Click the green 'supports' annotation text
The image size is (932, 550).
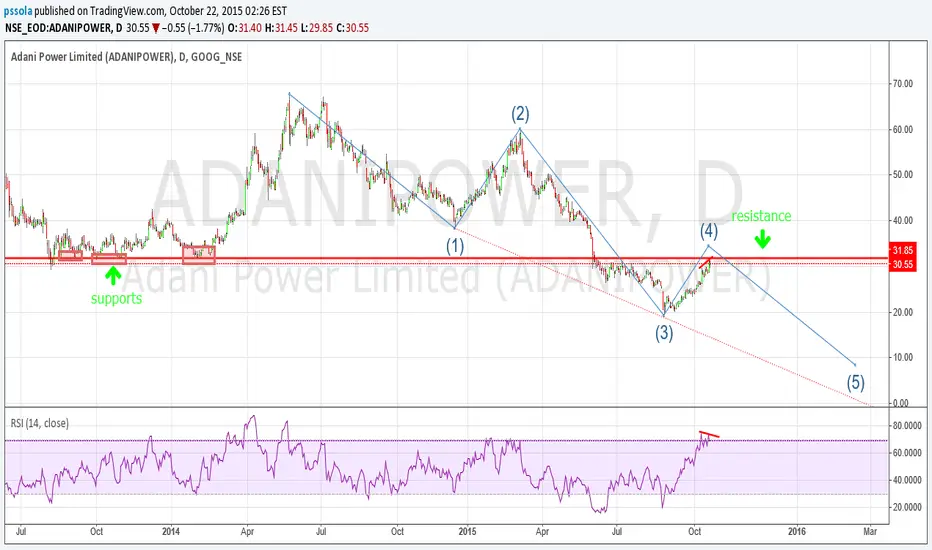click(x=116, y=298)
